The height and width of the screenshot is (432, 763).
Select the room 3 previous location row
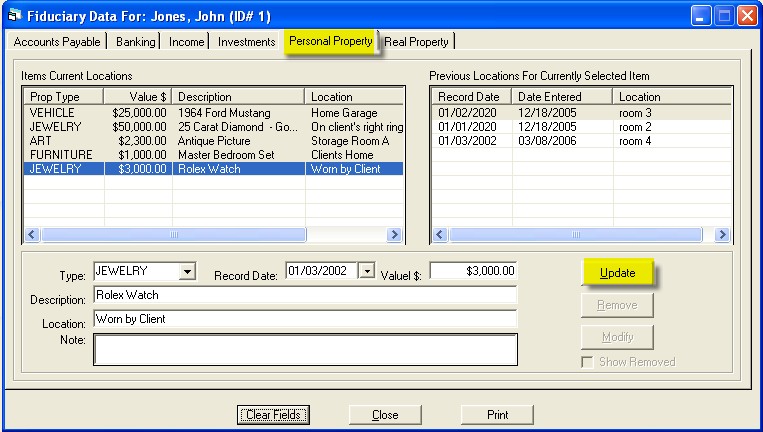point(581,113)
